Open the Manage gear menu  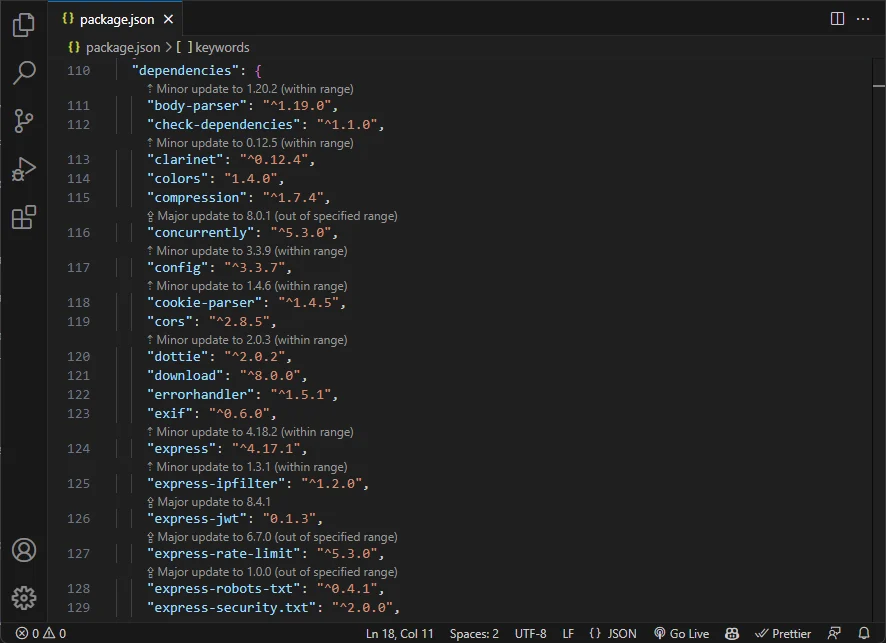point(24,598)
